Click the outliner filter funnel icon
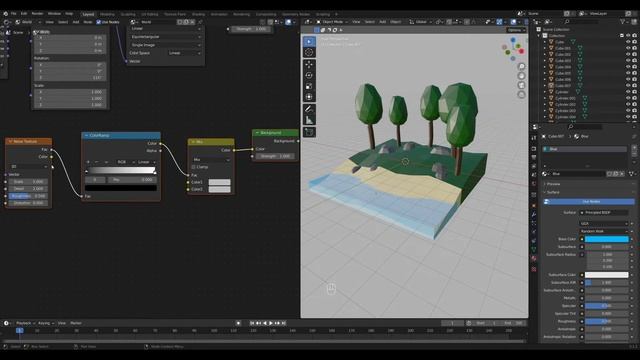 point(622,22)
